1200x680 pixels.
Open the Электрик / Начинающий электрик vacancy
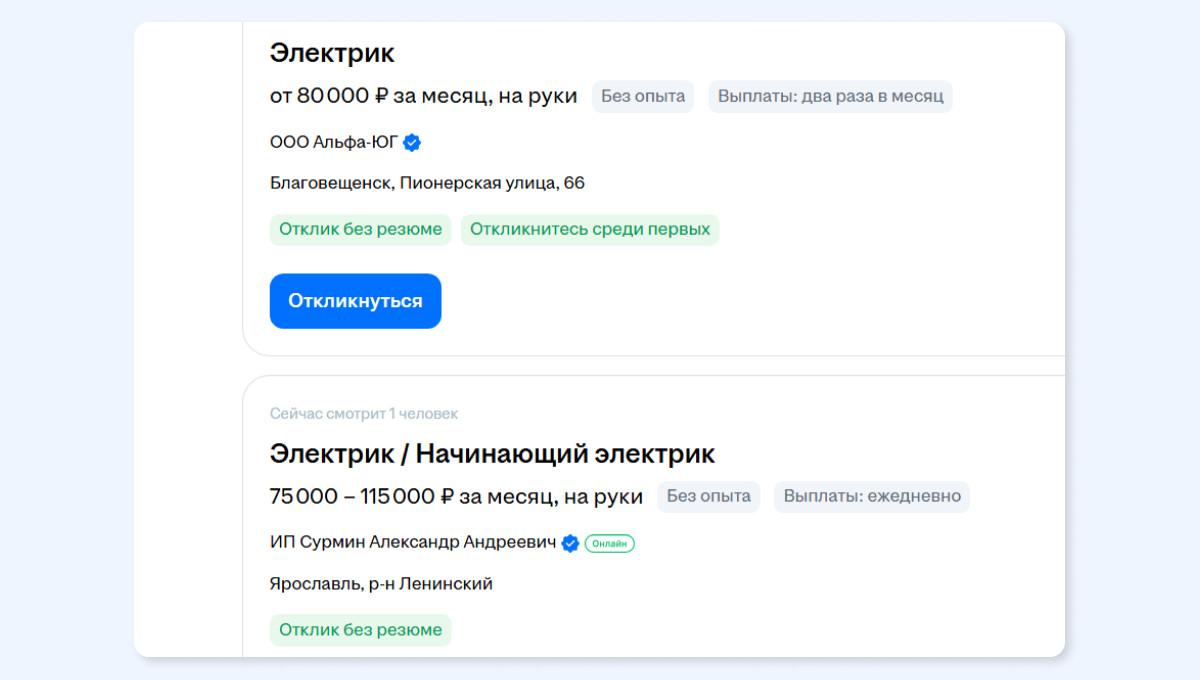[x=492, y=454]
